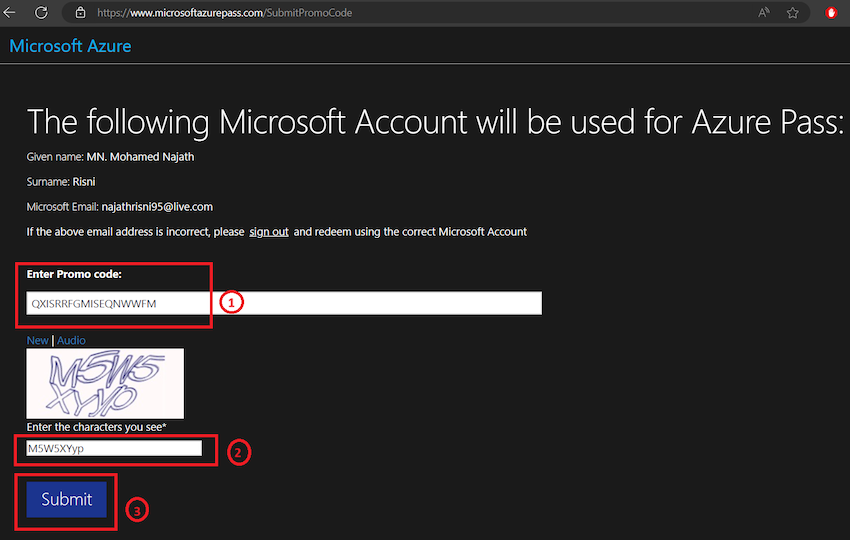This screenshot has width=850, height=540.
Task: Click the Azure Pass account heading
Action: coord(435,123)
